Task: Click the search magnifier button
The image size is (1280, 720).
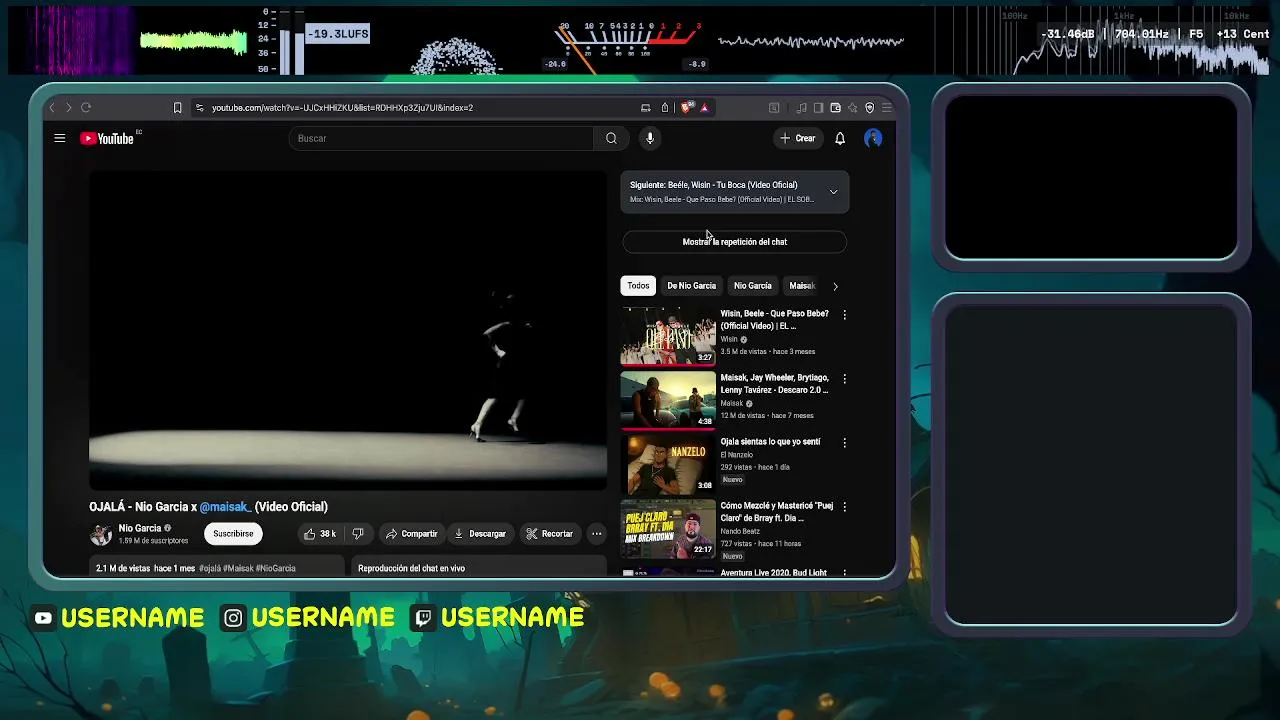Action: [611, 138]
